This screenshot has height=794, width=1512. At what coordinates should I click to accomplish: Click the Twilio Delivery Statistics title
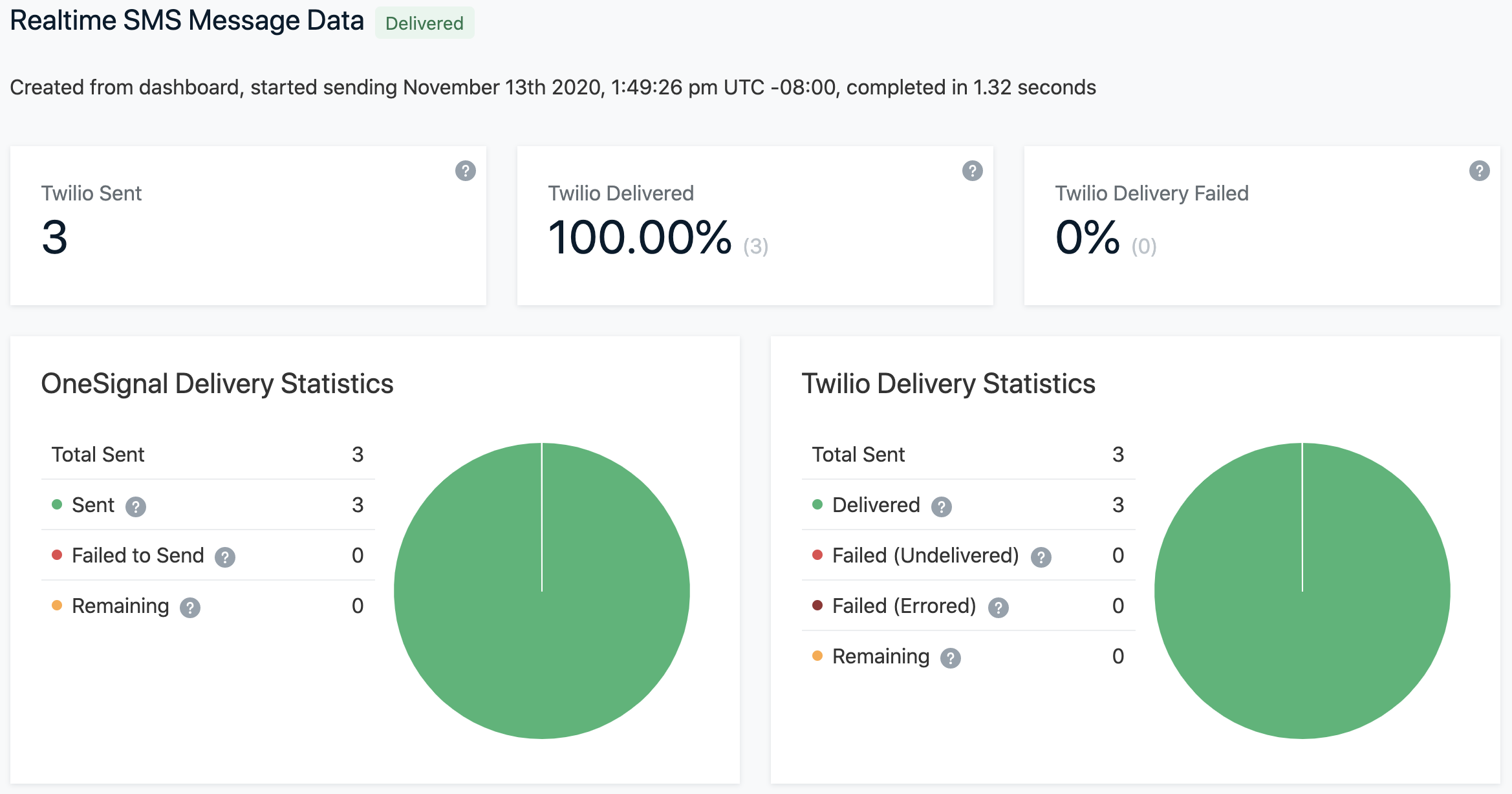[x=949, y=384]
